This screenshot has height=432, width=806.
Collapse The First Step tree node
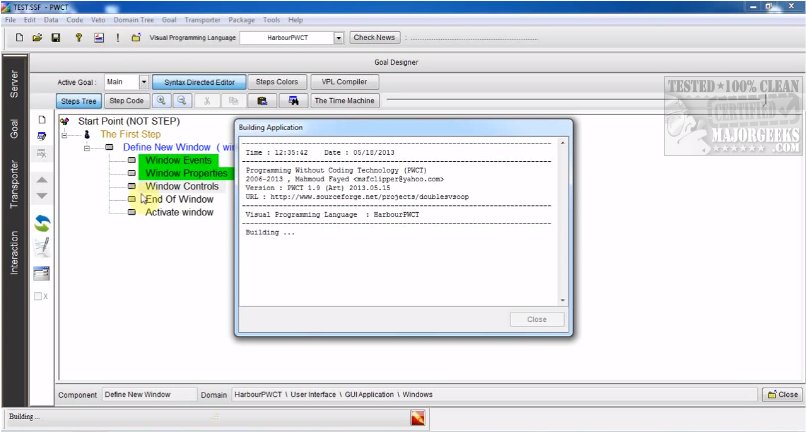point(64,135)
